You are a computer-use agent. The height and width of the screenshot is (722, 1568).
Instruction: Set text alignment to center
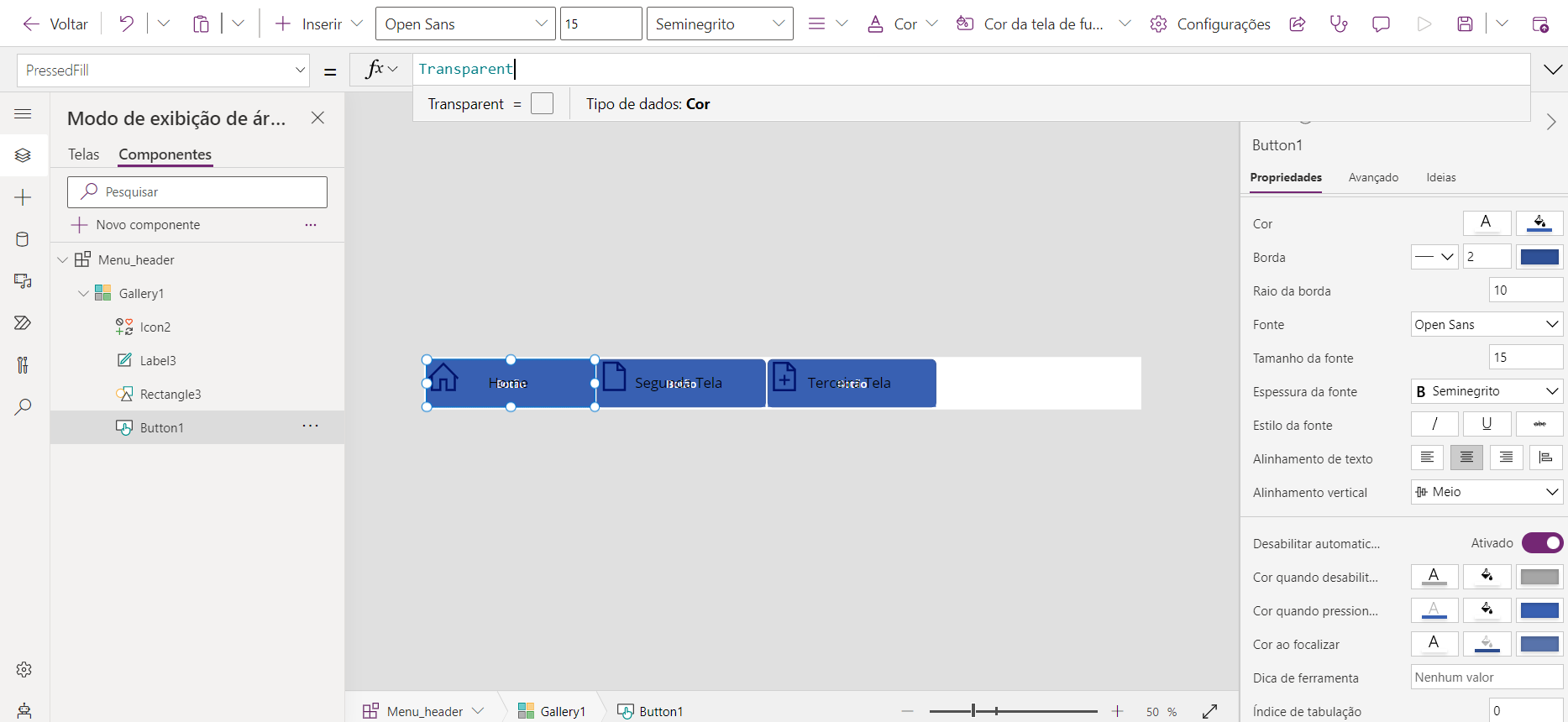click(x=1466, y=458)
